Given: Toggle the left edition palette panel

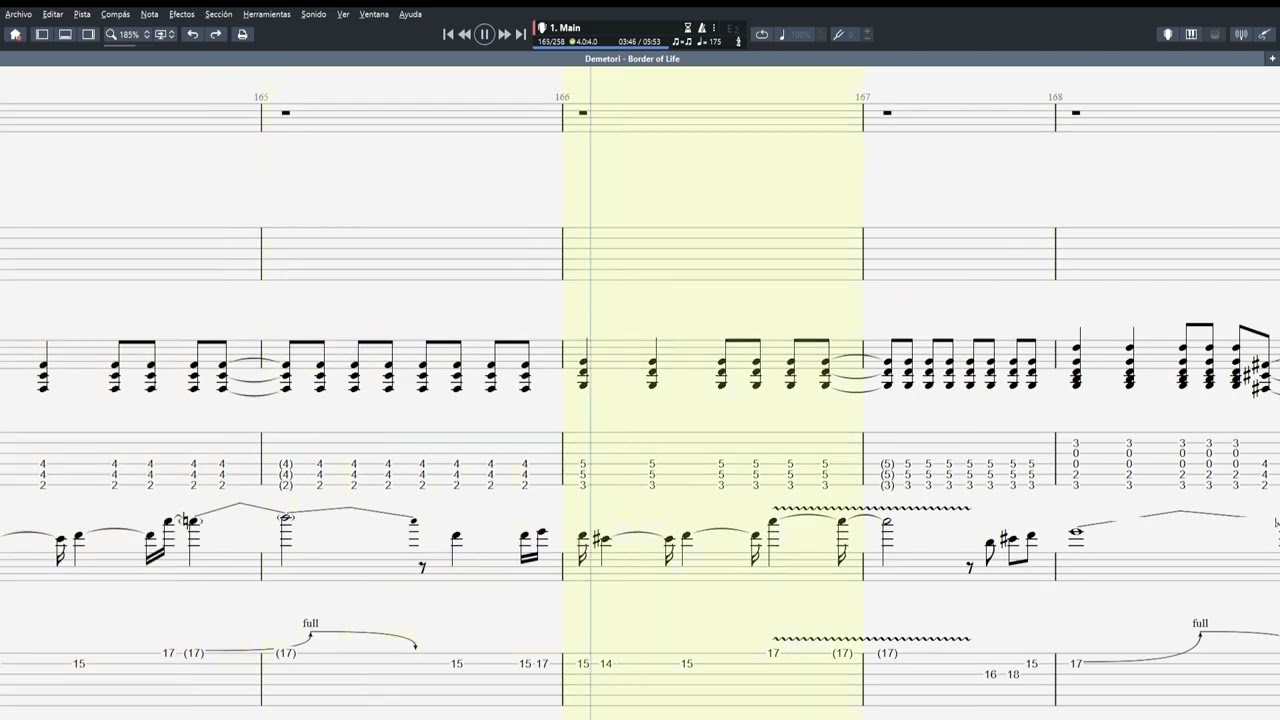Looking at the screenshot, I should pyautogui.click(x=42, y=34).
